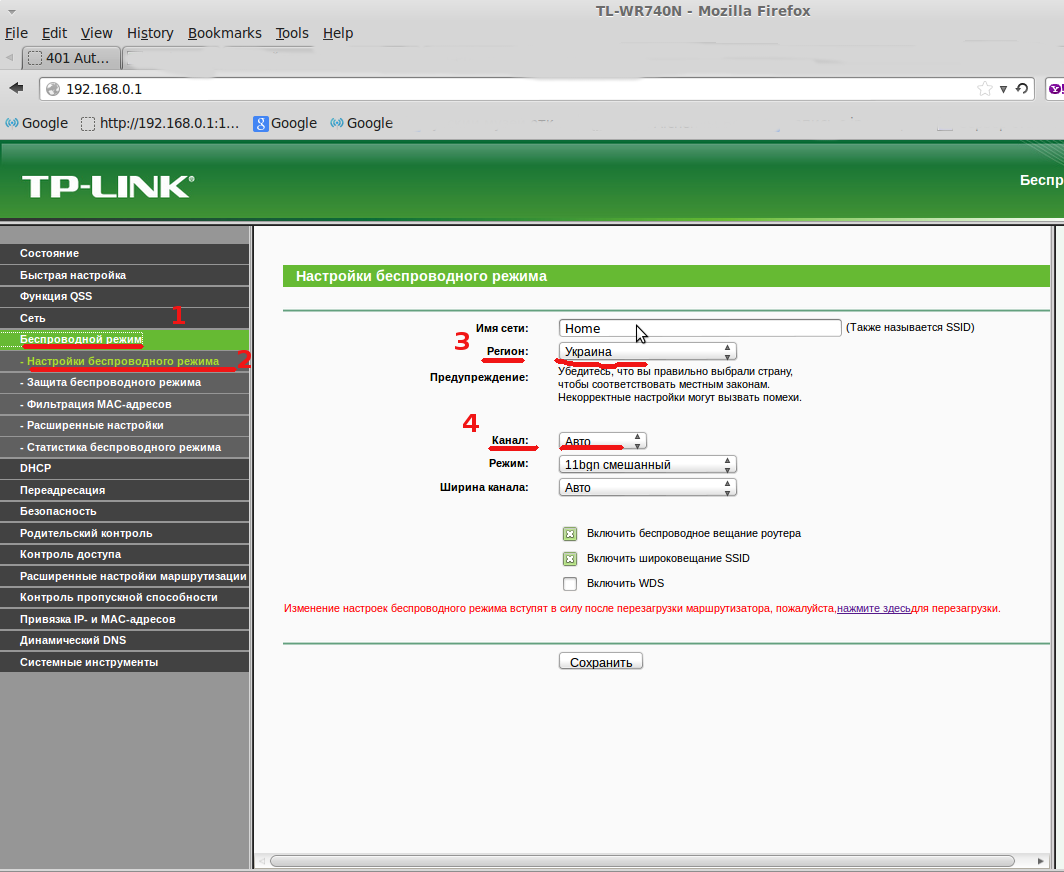Open the http://192.168.0.1:1... bookmark
The image size is (1064, 872).
point(160,123)
